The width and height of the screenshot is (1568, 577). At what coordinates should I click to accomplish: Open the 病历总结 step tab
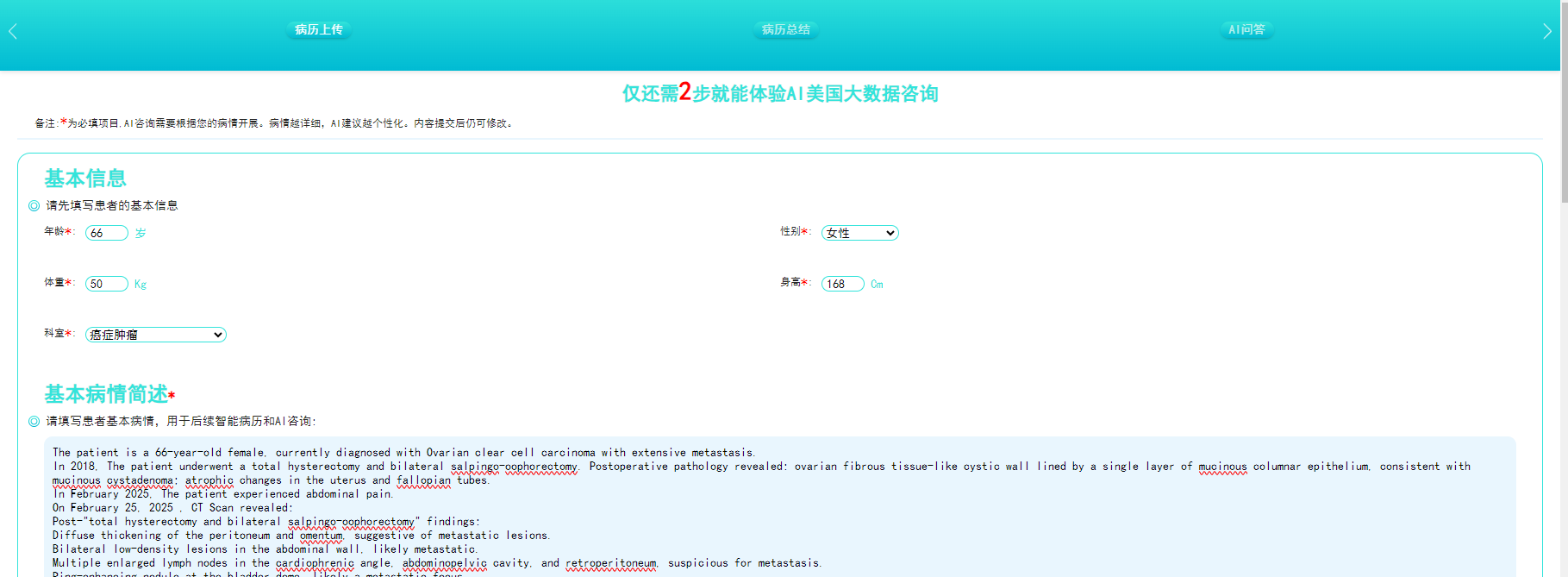pyautogui.click(x=786, y=29)
